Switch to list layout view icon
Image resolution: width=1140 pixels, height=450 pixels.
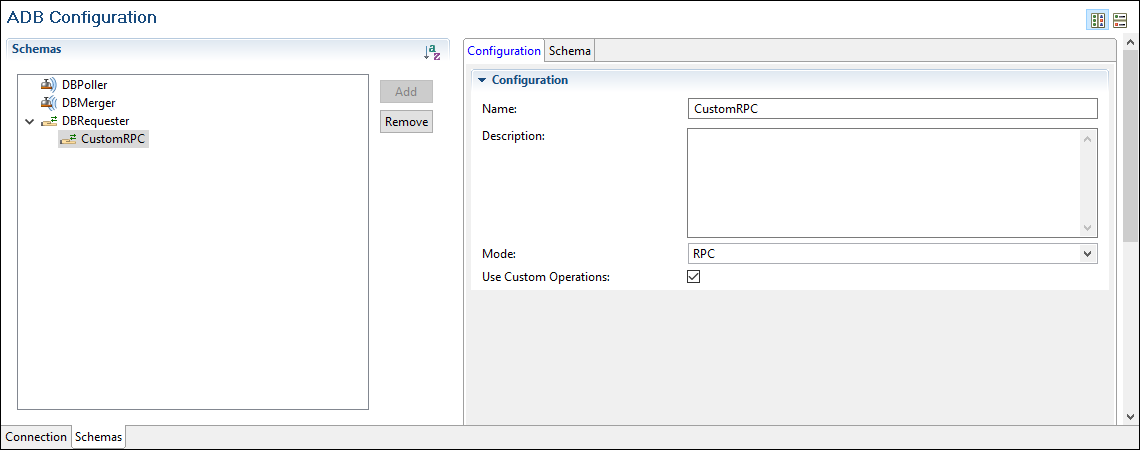coord(1120,20)
